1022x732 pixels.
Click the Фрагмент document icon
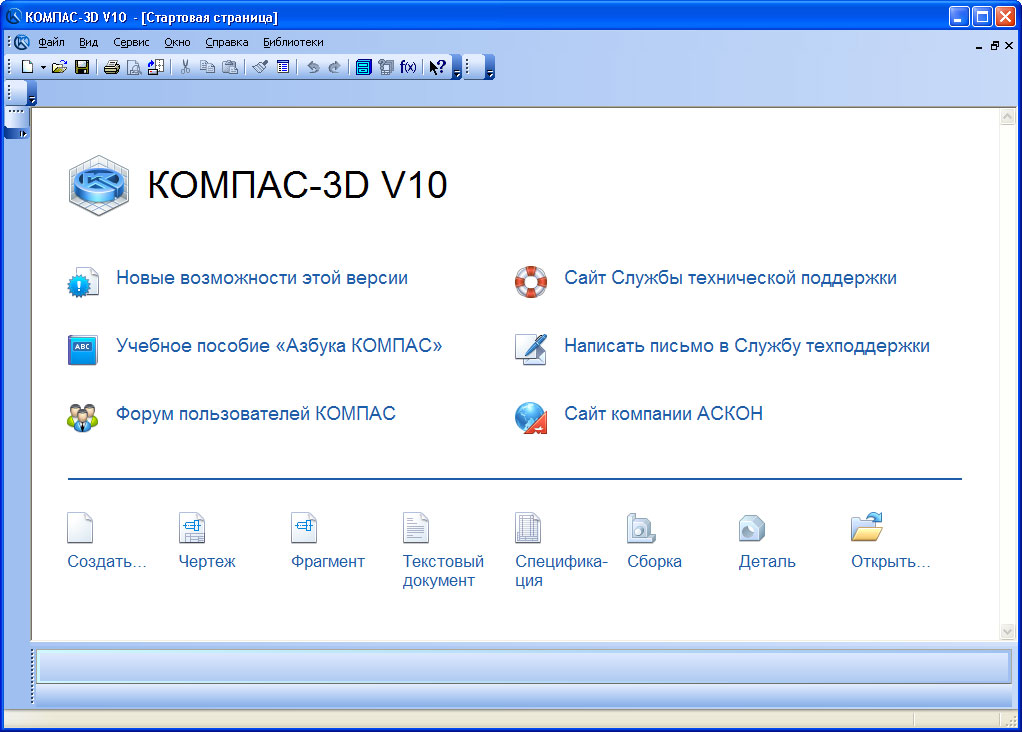coord(304,528)
